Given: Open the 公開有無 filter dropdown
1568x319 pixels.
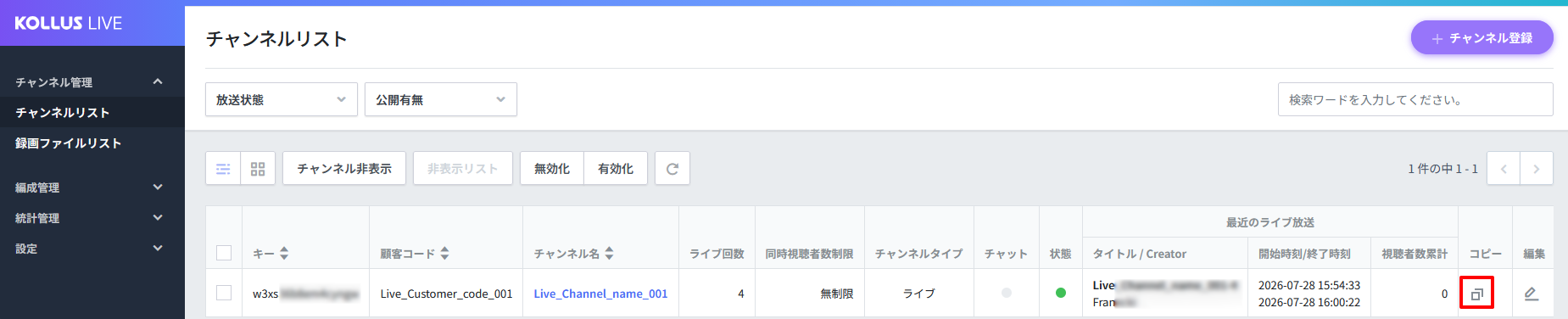Looking at the screenshot, I should coord(441,99).
